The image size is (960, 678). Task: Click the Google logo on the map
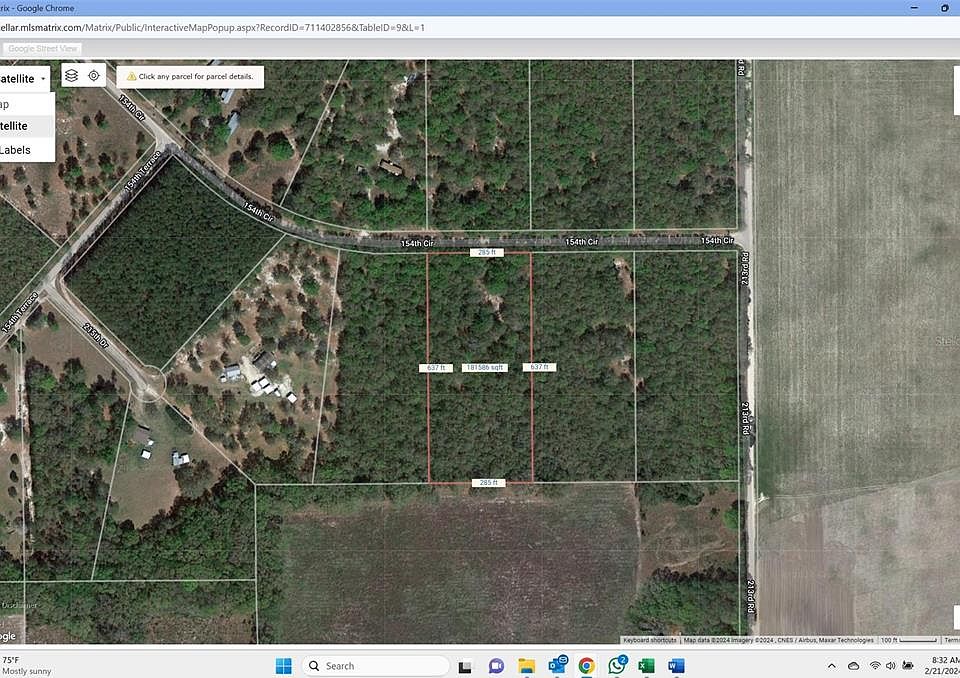point(8,636)
